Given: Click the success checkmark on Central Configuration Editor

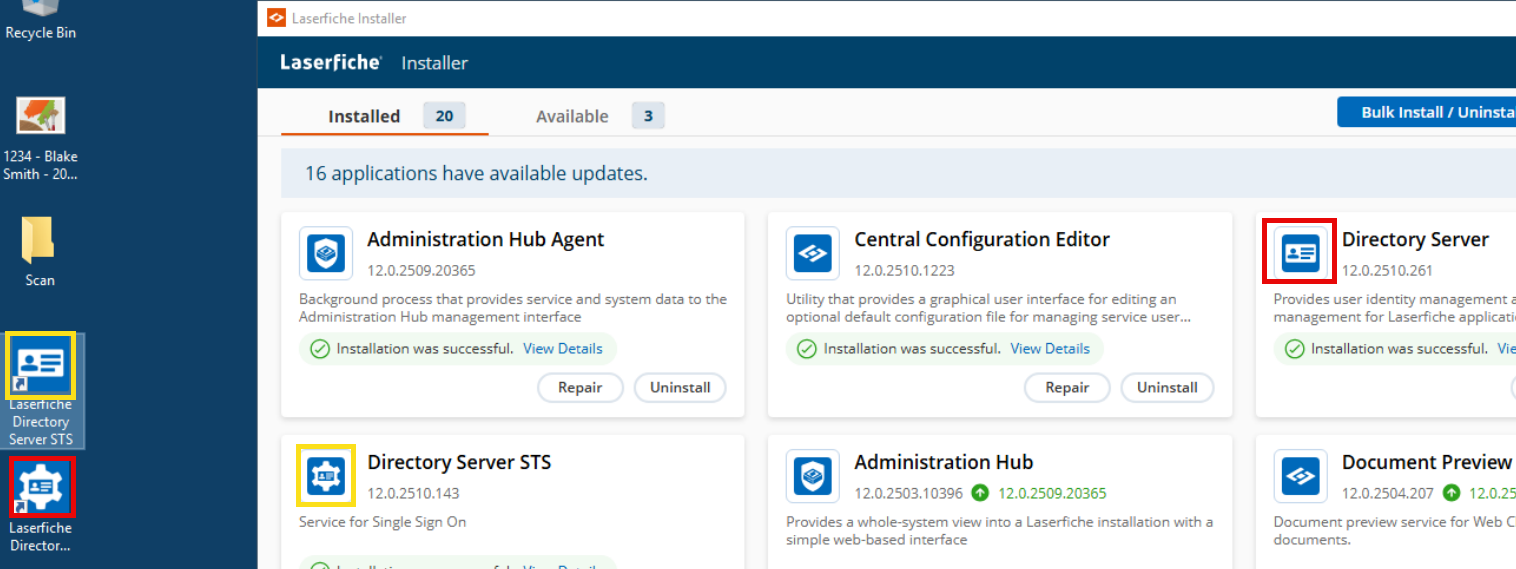Looking at the screenshot, I should pyautogui.click(x=807, y=349).
